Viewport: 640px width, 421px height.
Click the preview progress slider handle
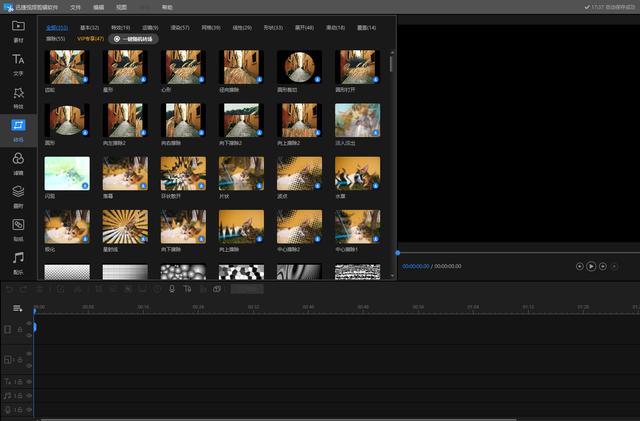(x=398, y=253)
